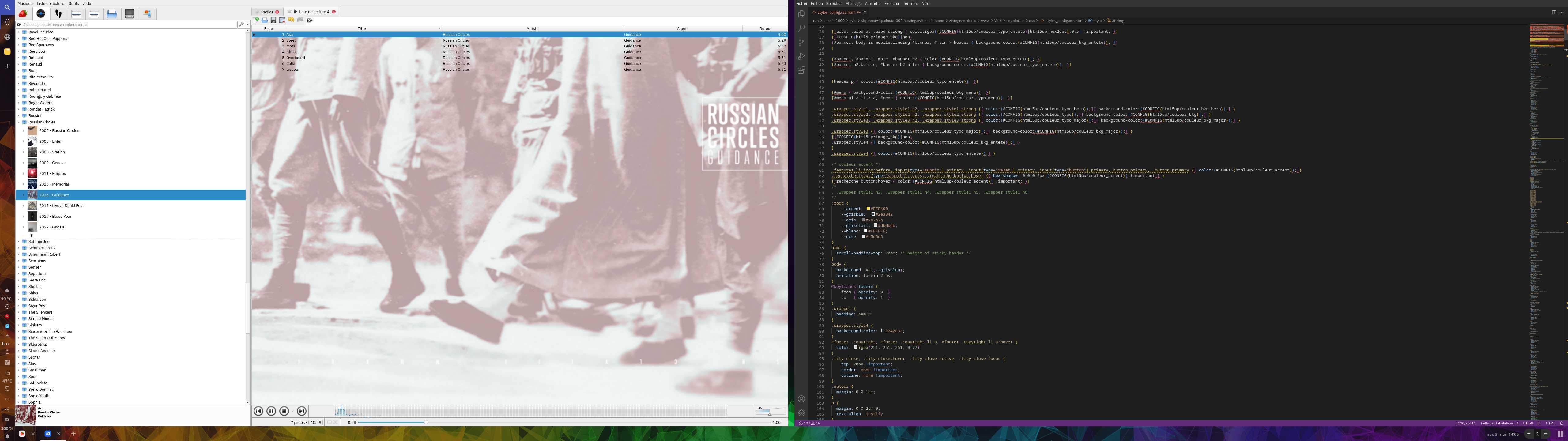Open the Run and Debug panel
1568x441 pixels.
801,56
